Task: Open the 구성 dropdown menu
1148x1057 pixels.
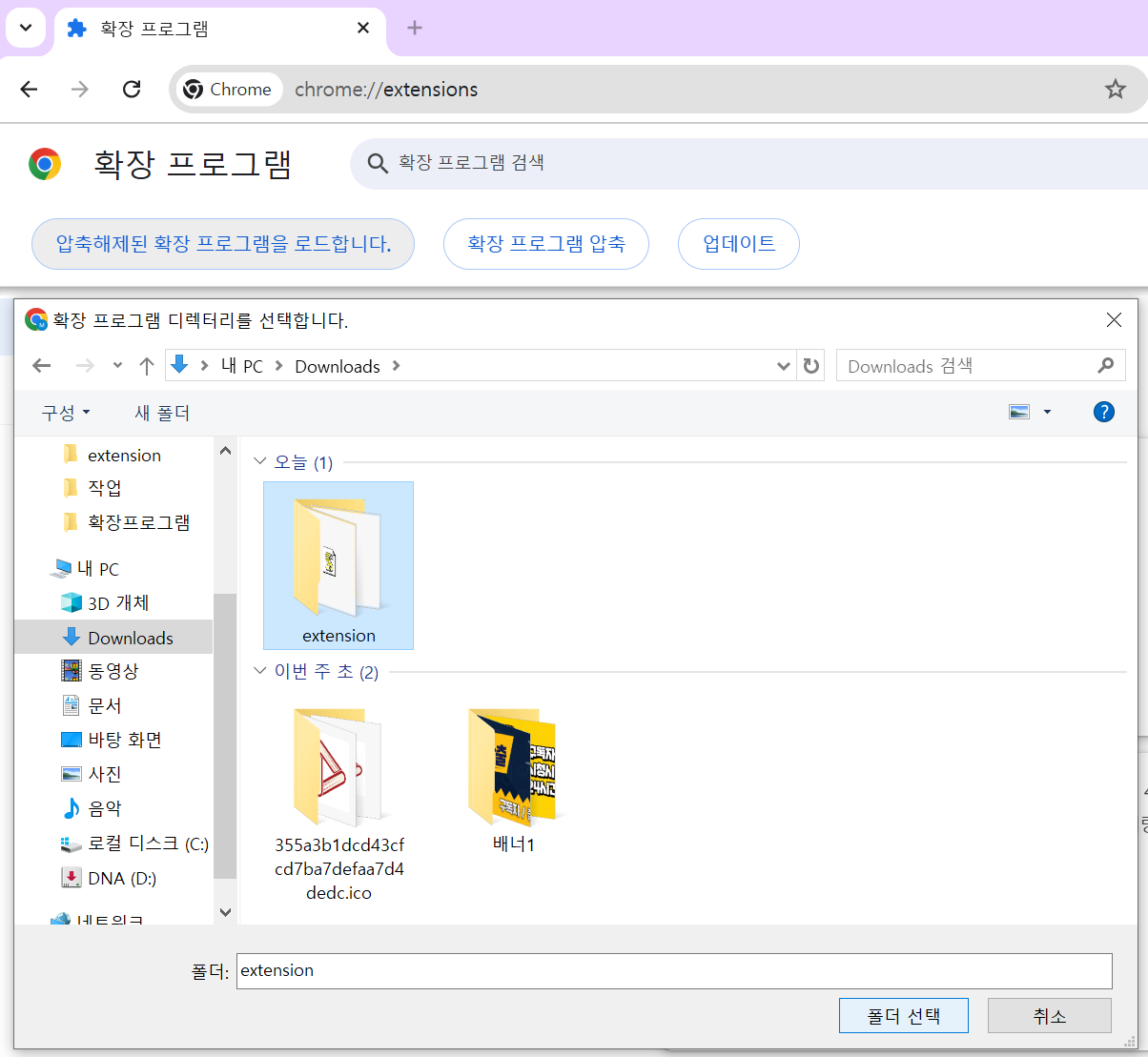Action: coord(66,413)
